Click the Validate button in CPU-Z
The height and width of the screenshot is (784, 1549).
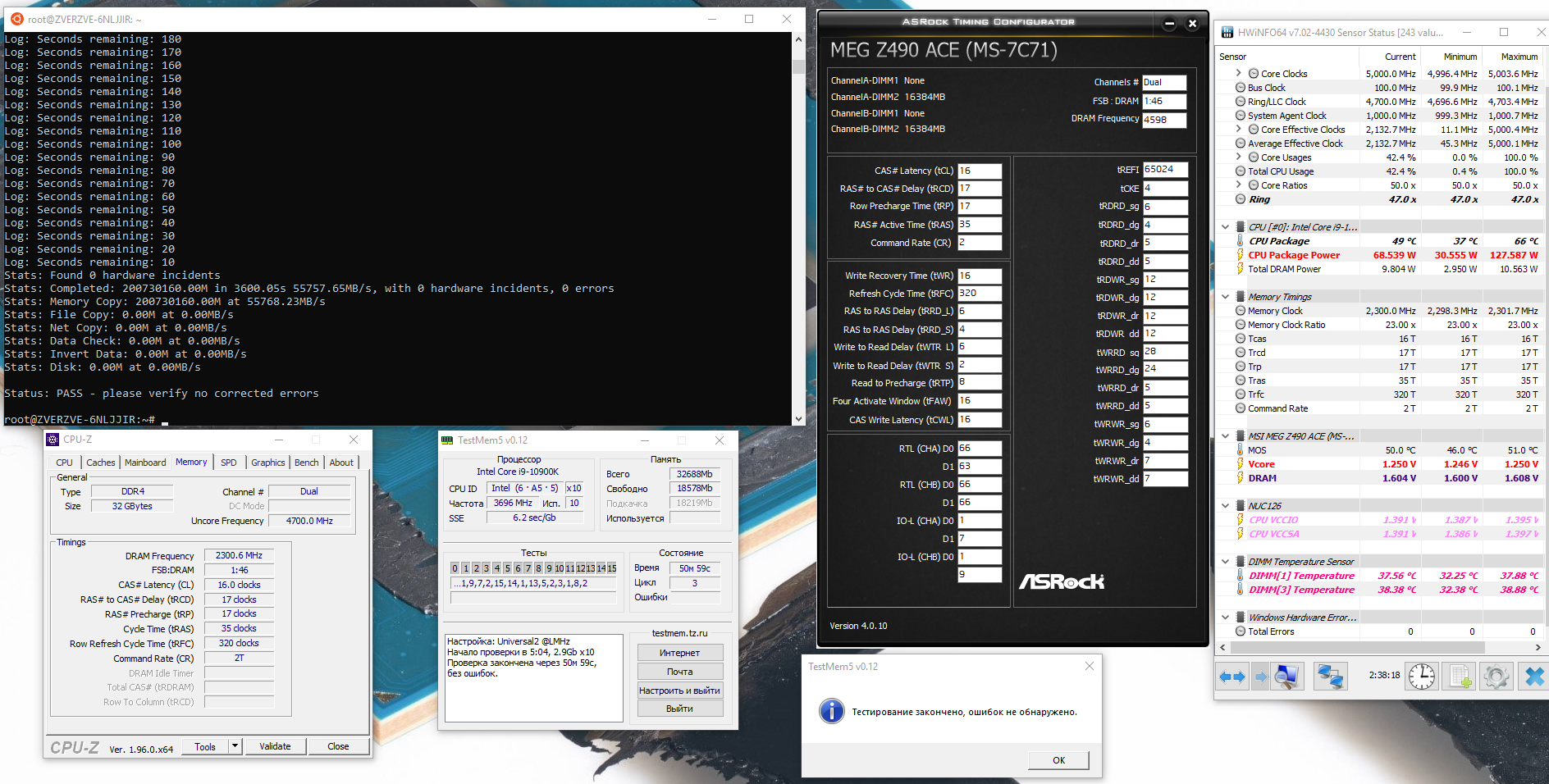[x=275, y=746]
